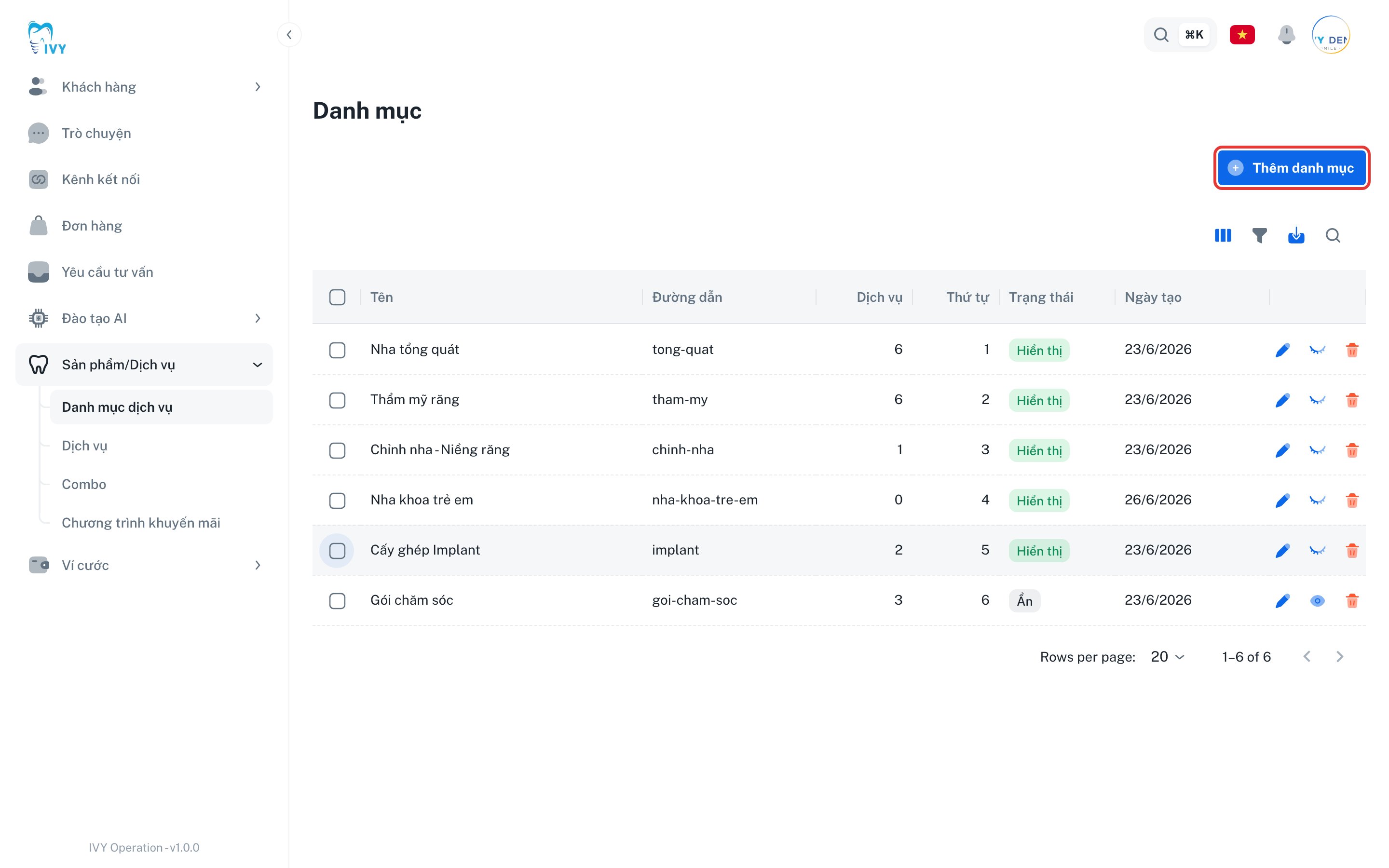The image size is (1389, 868).
Task: Collapse the Sản phẩm/Dịch vụ menu
Action: (x=144, y=365)
